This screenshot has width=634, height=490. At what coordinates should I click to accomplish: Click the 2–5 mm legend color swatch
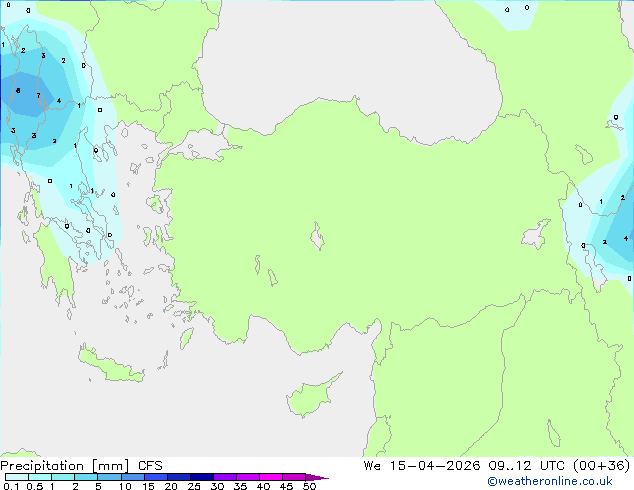tap(86, 477)
